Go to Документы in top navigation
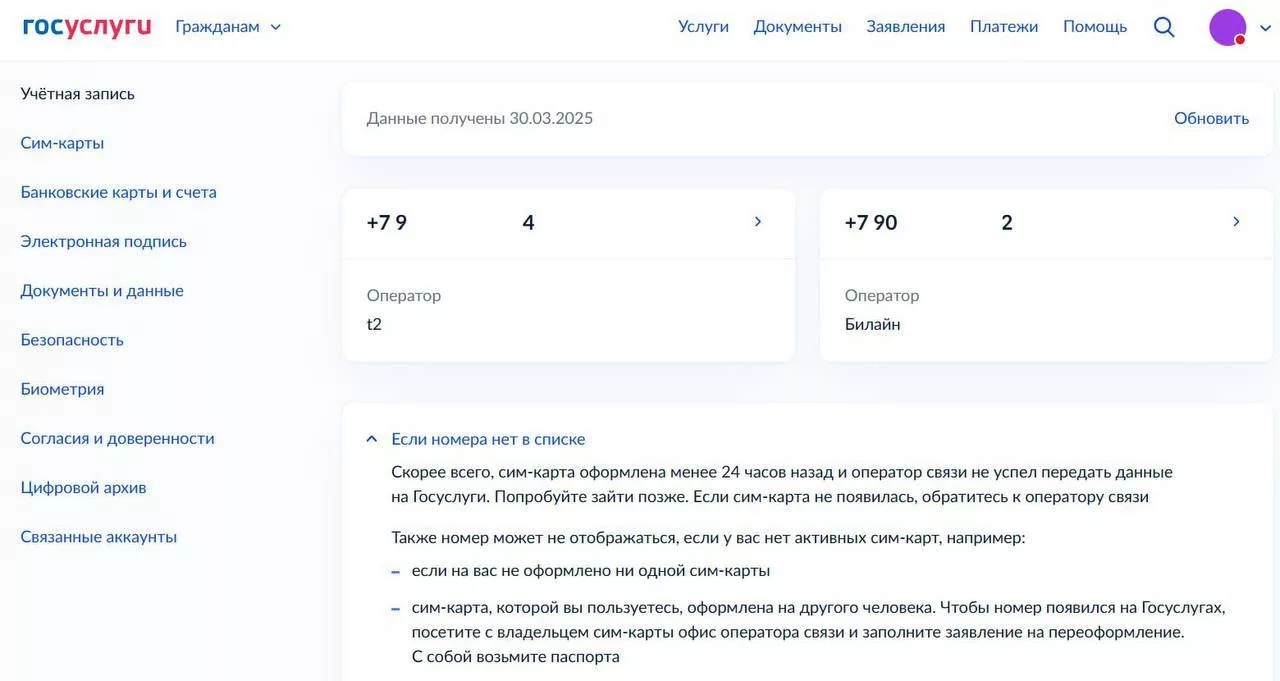Screen dimensions: 1280x681 [x=797, y=27]
